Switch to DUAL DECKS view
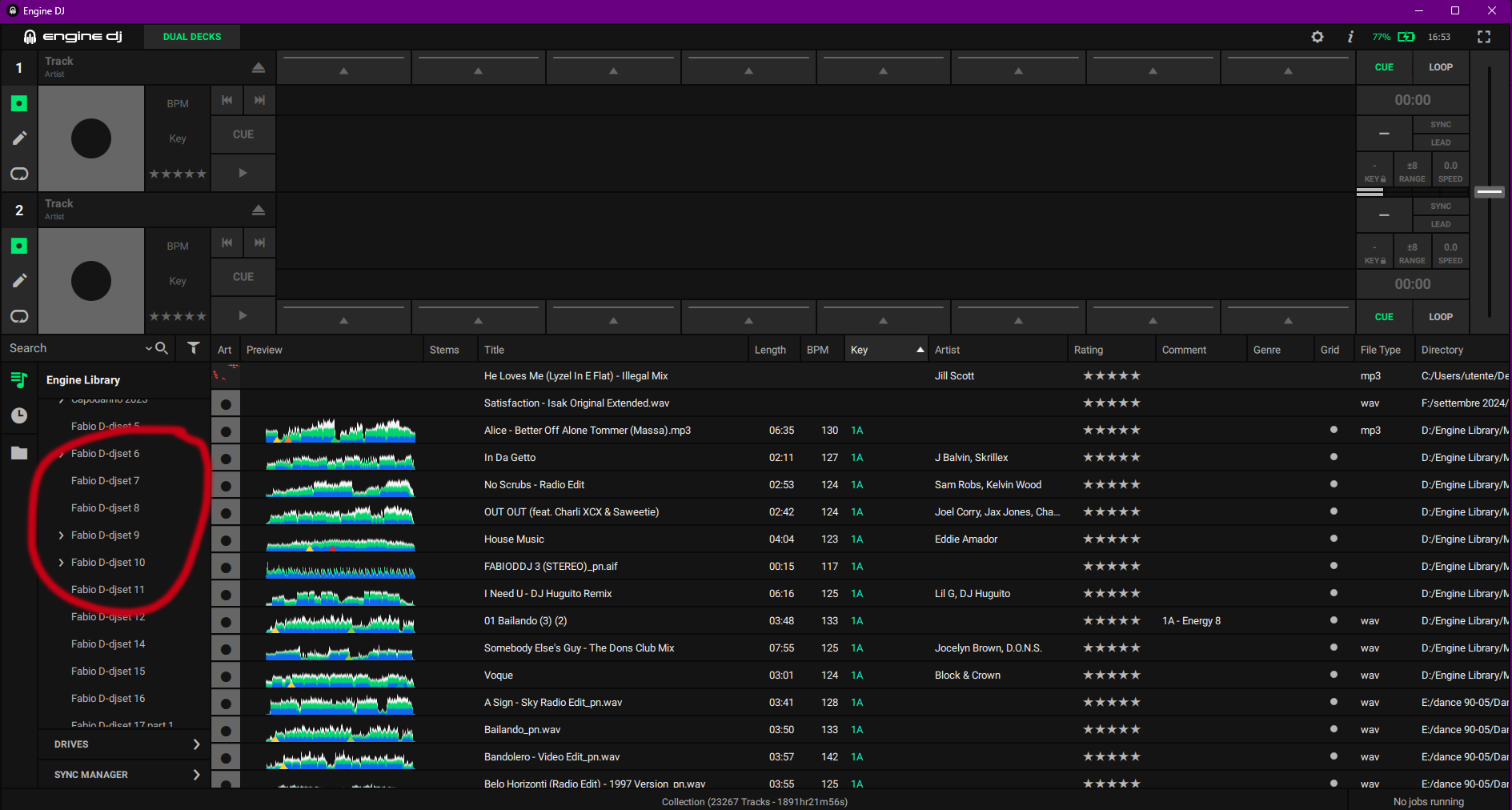The width and height of the screenshot is (1512, 810). pos(191,36)
